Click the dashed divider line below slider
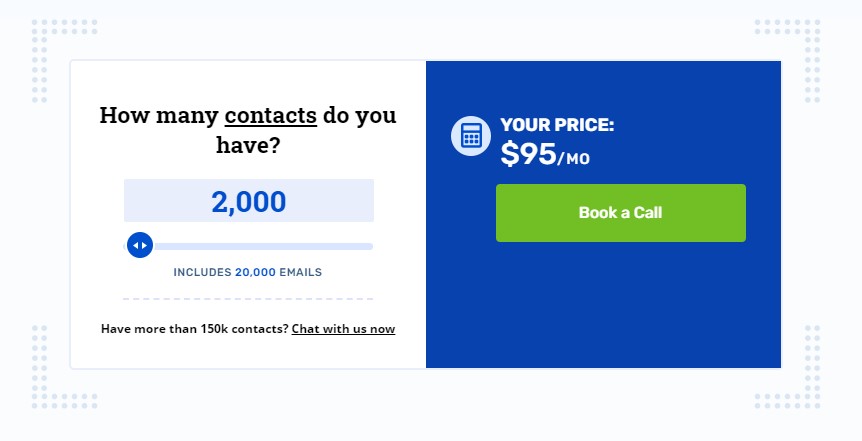 248,298
